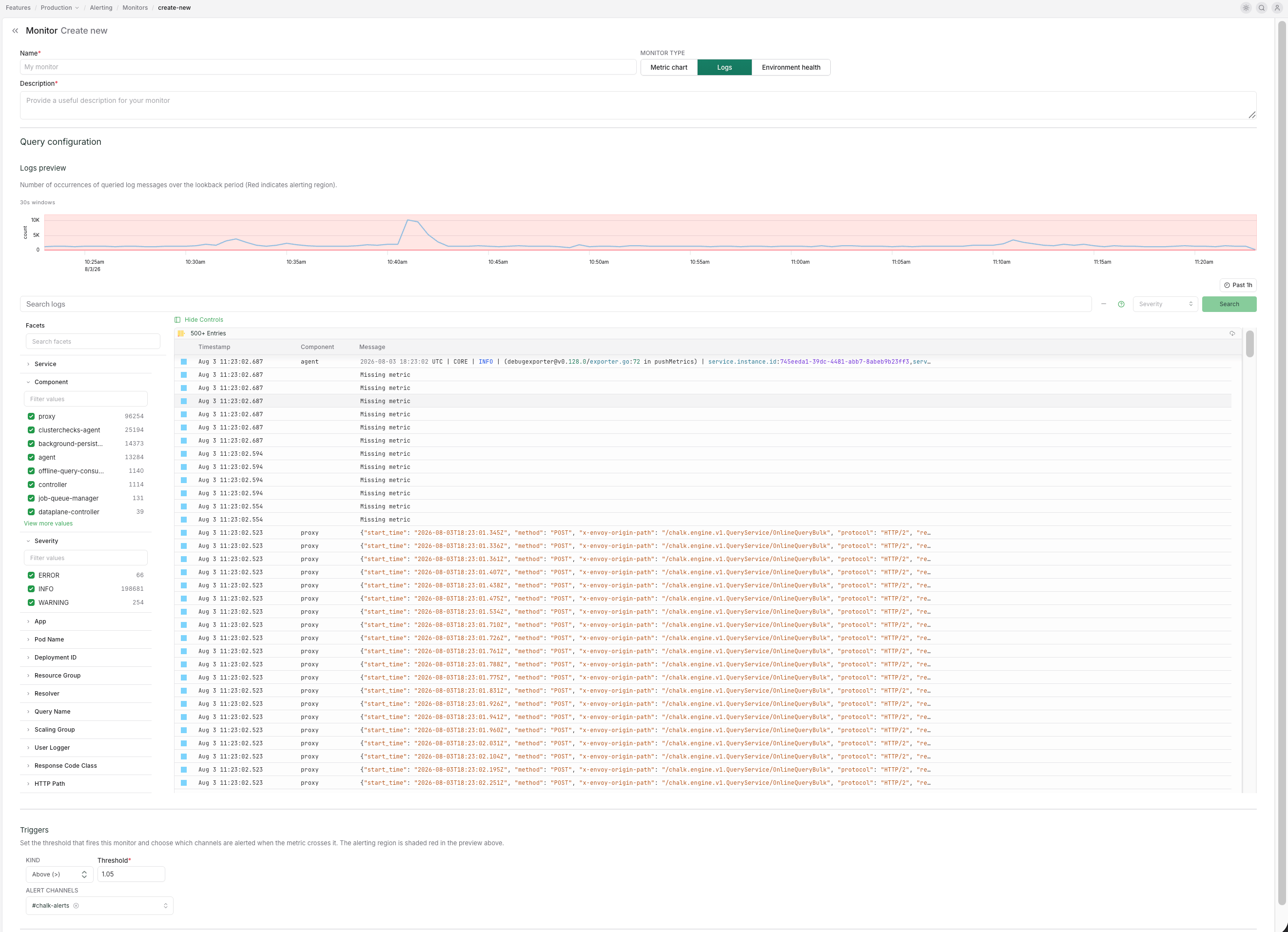Click the blue square on the proxy row with 01.710Z
The height and width of the screenshot is (932, 1288).
coord(184,625)
